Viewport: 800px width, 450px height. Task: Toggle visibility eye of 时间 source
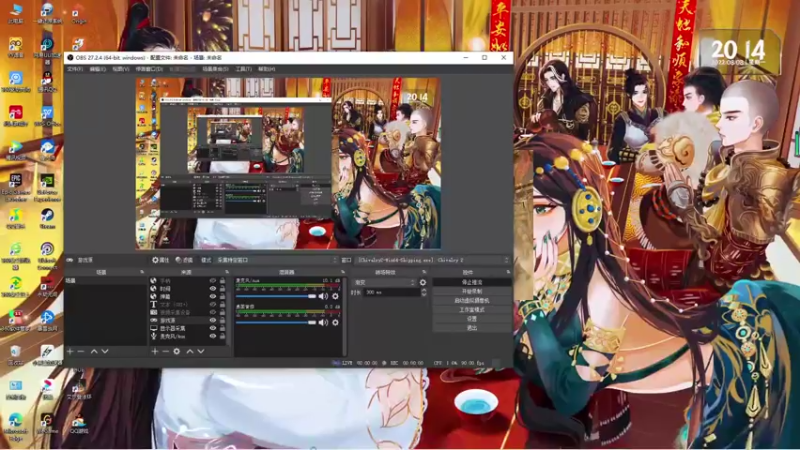pyautogui.click(x=213, y=289)
